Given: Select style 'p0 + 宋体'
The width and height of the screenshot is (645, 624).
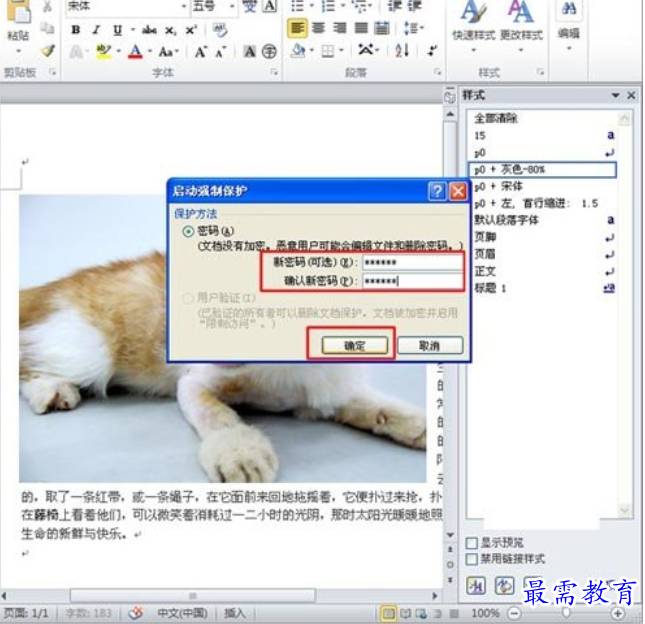Looking at the screenshot, I should click(542, 187).
